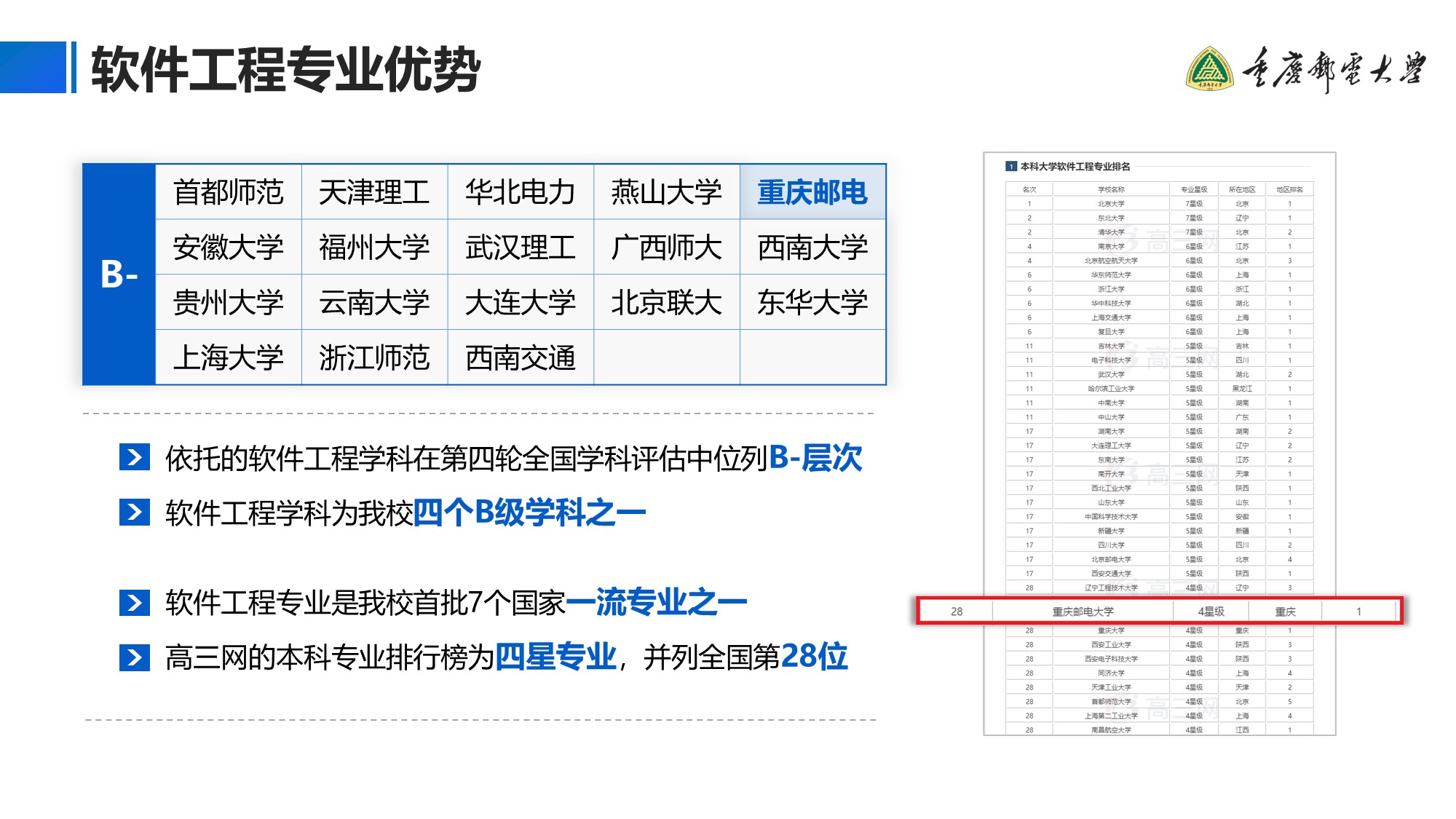
Task: Click 清华大学 in the ranking table
Action: (x=1111, y=232)
